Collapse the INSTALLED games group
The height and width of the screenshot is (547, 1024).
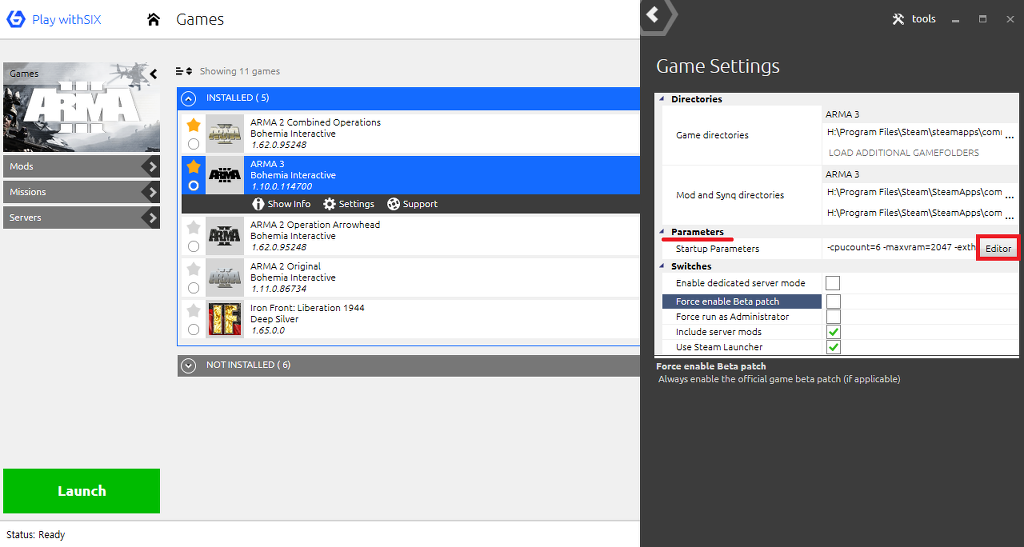[189, 98]
